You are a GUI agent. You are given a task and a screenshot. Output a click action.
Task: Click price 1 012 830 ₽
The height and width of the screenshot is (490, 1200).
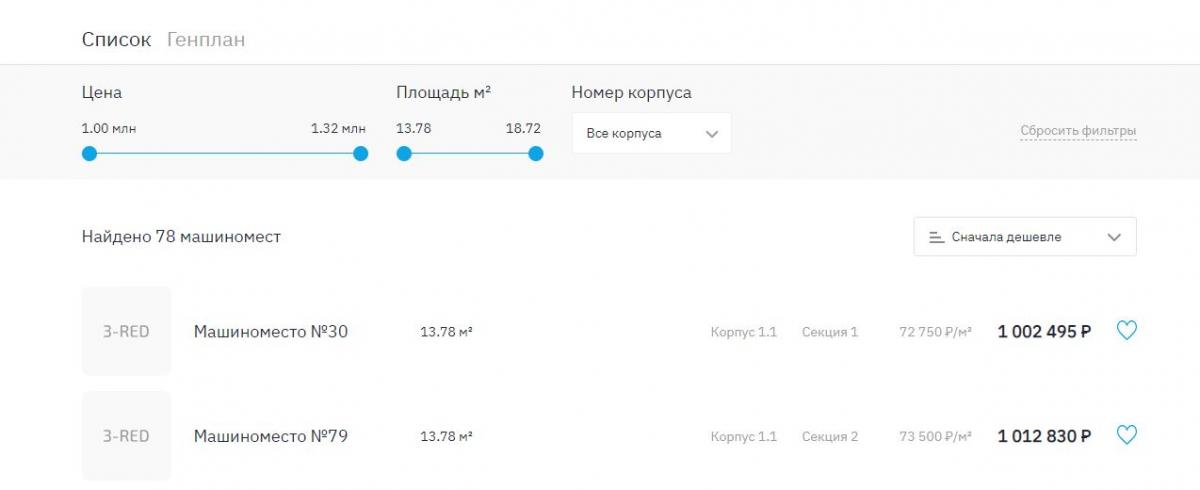(1044, 436)
